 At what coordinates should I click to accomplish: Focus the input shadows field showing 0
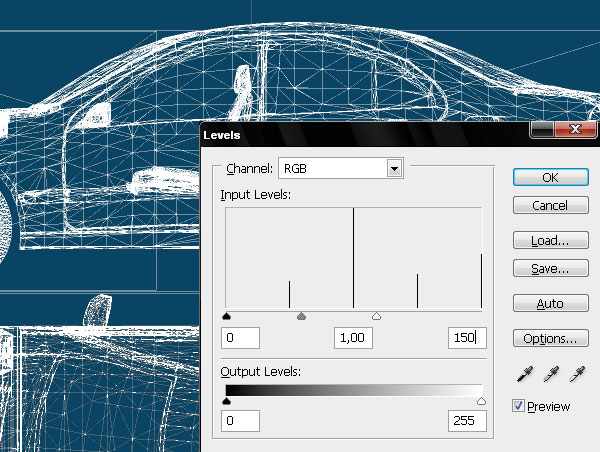point(241,338)
